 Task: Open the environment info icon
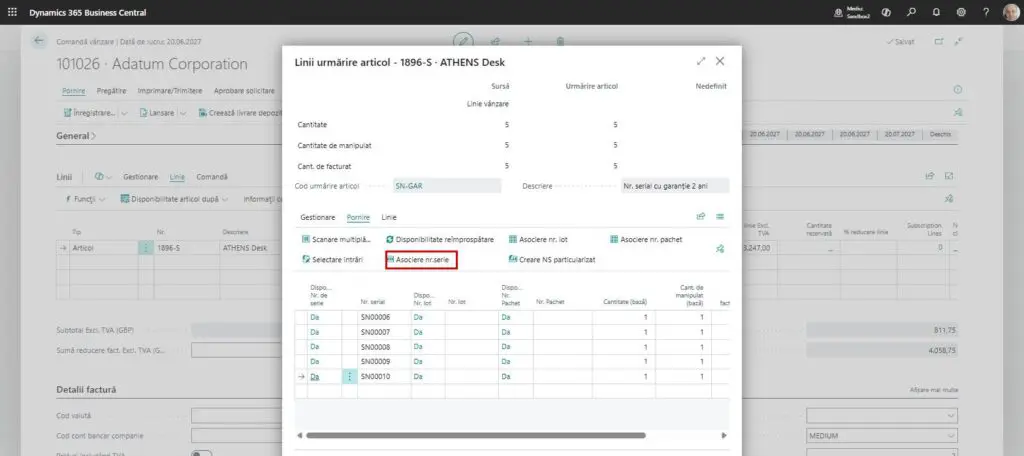(838, 12)
